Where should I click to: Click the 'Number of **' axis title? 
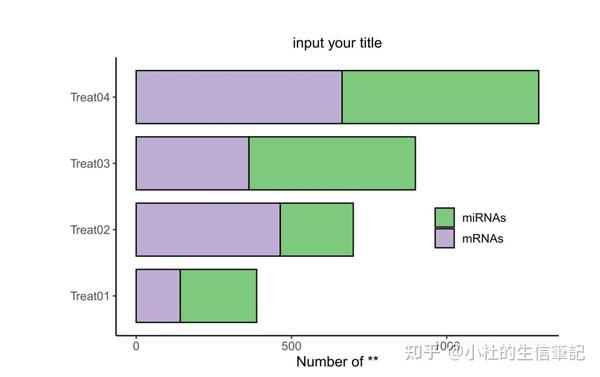337,361
